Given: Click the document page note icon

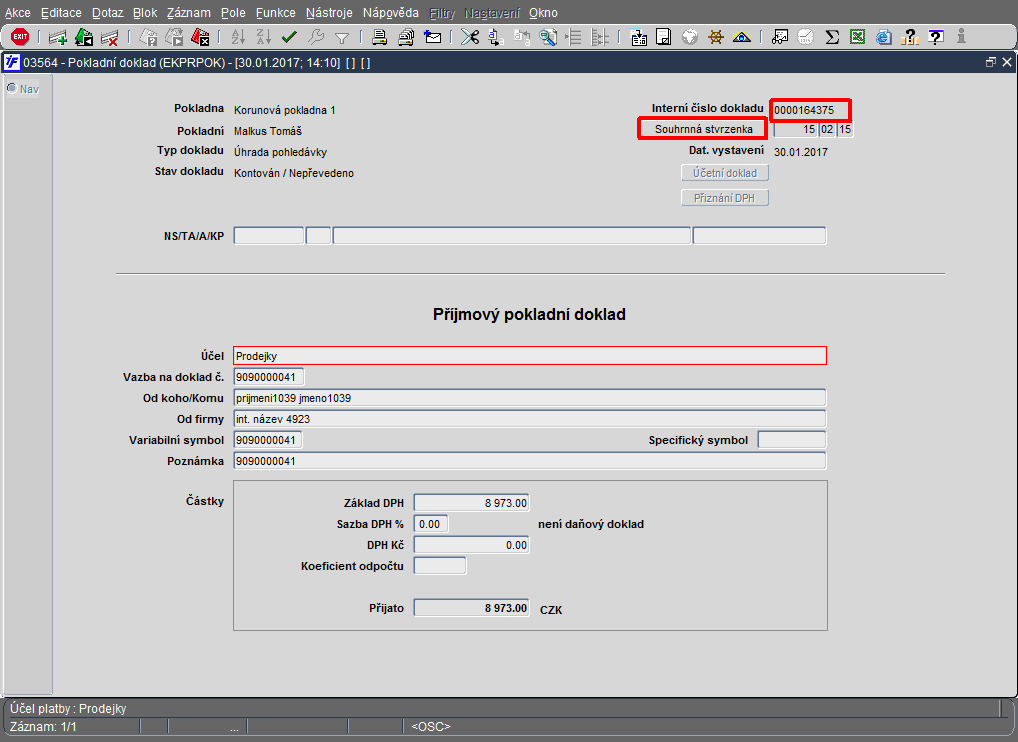Looking at the screenshot, I should 664,38.
